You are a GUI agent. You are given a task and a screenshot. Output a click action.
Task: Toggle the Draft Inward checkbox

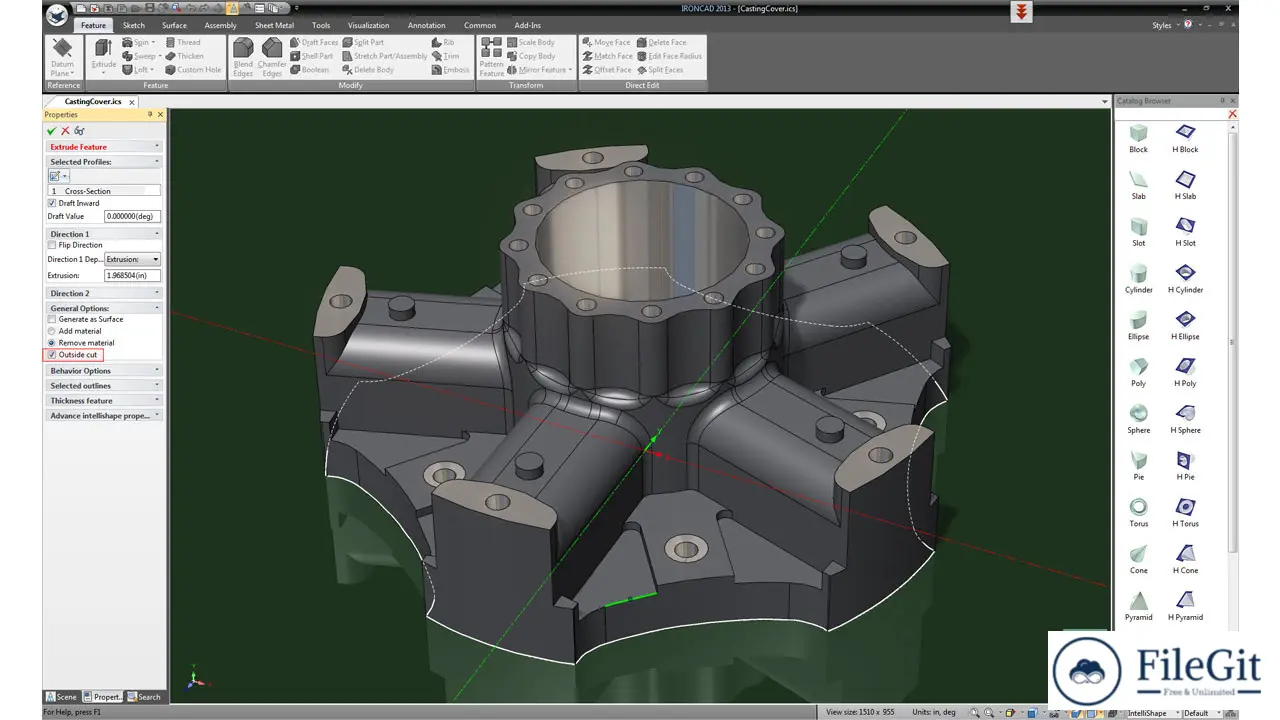click(52, 203)
